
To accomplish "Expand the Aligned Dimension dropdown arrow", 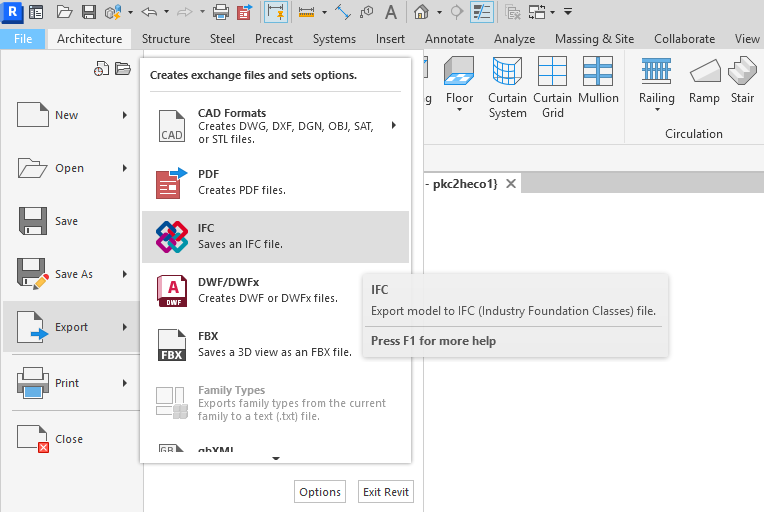I will 324,12.
